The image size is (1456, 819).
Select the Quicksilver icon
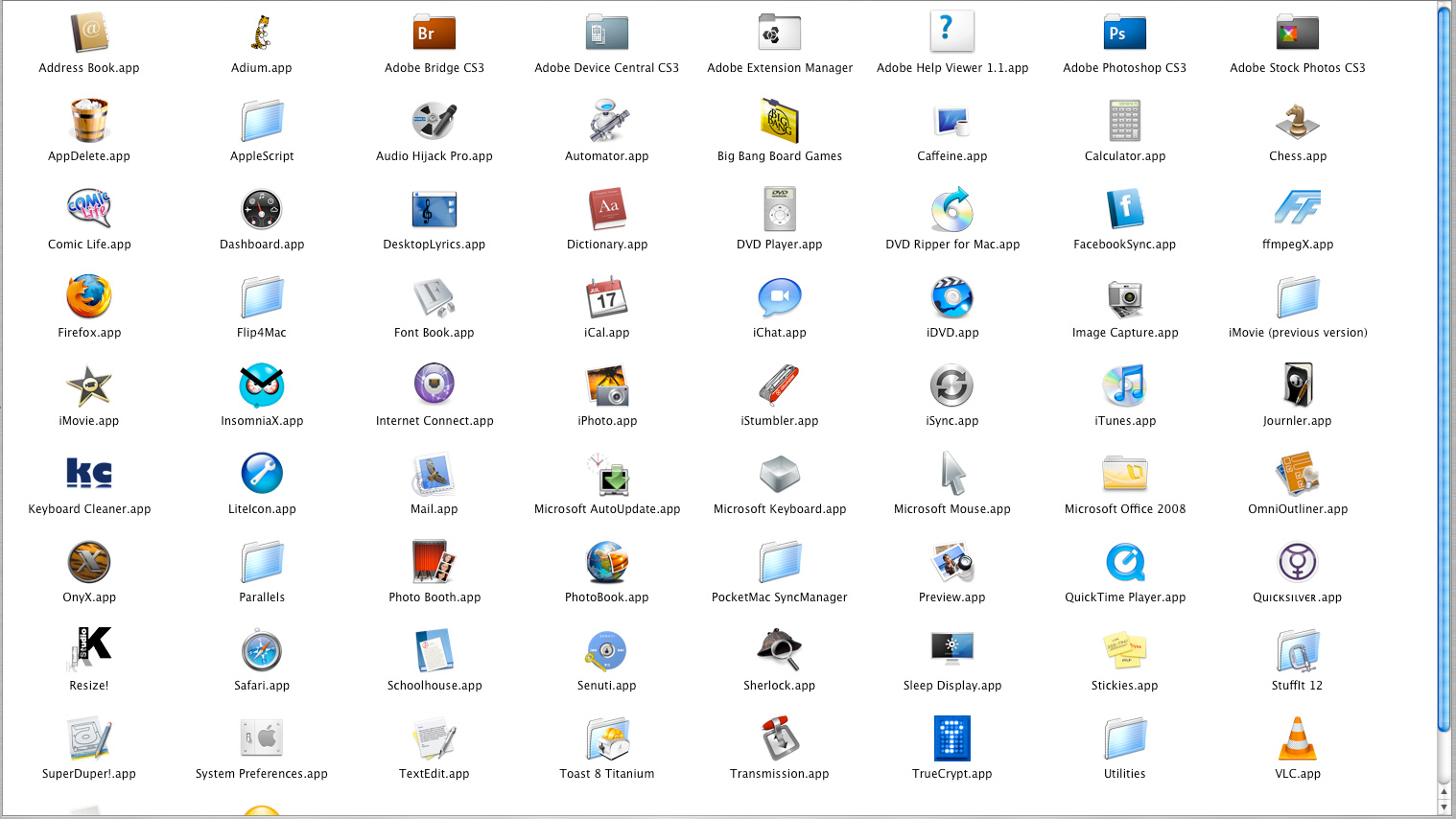coord(1298,562)
